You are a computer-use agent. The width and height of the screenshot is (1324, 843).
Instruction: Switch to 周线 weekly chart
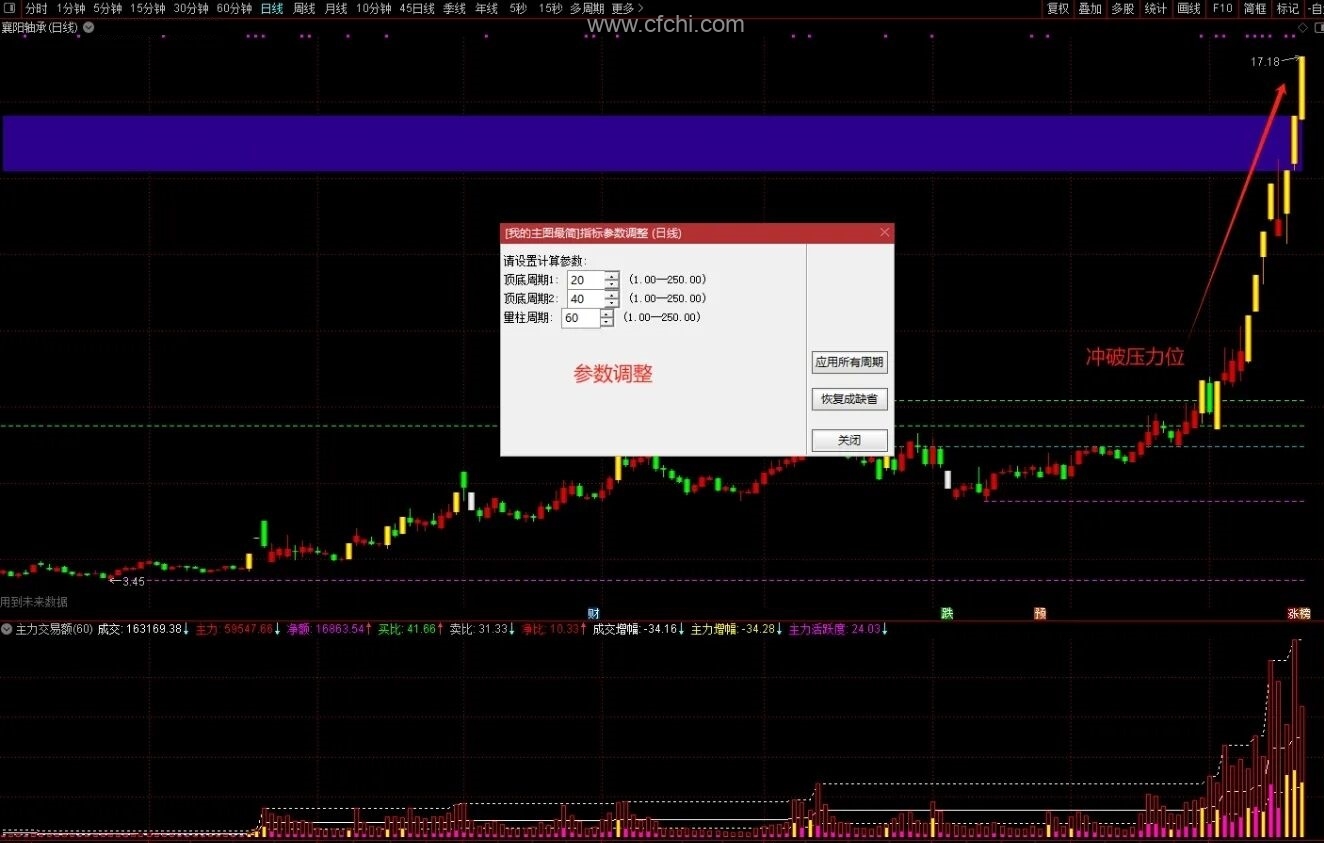304,8
